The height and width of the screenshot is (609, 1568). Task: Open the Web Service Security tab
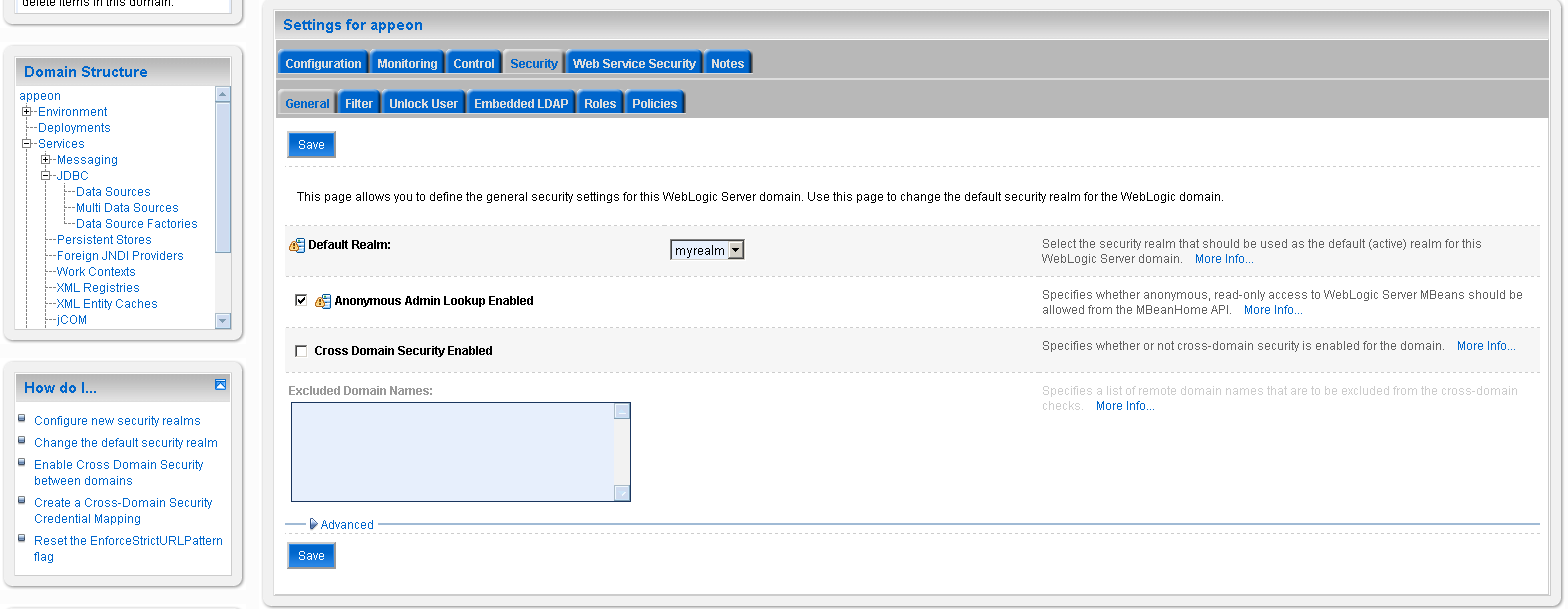(x=634, y=63)
